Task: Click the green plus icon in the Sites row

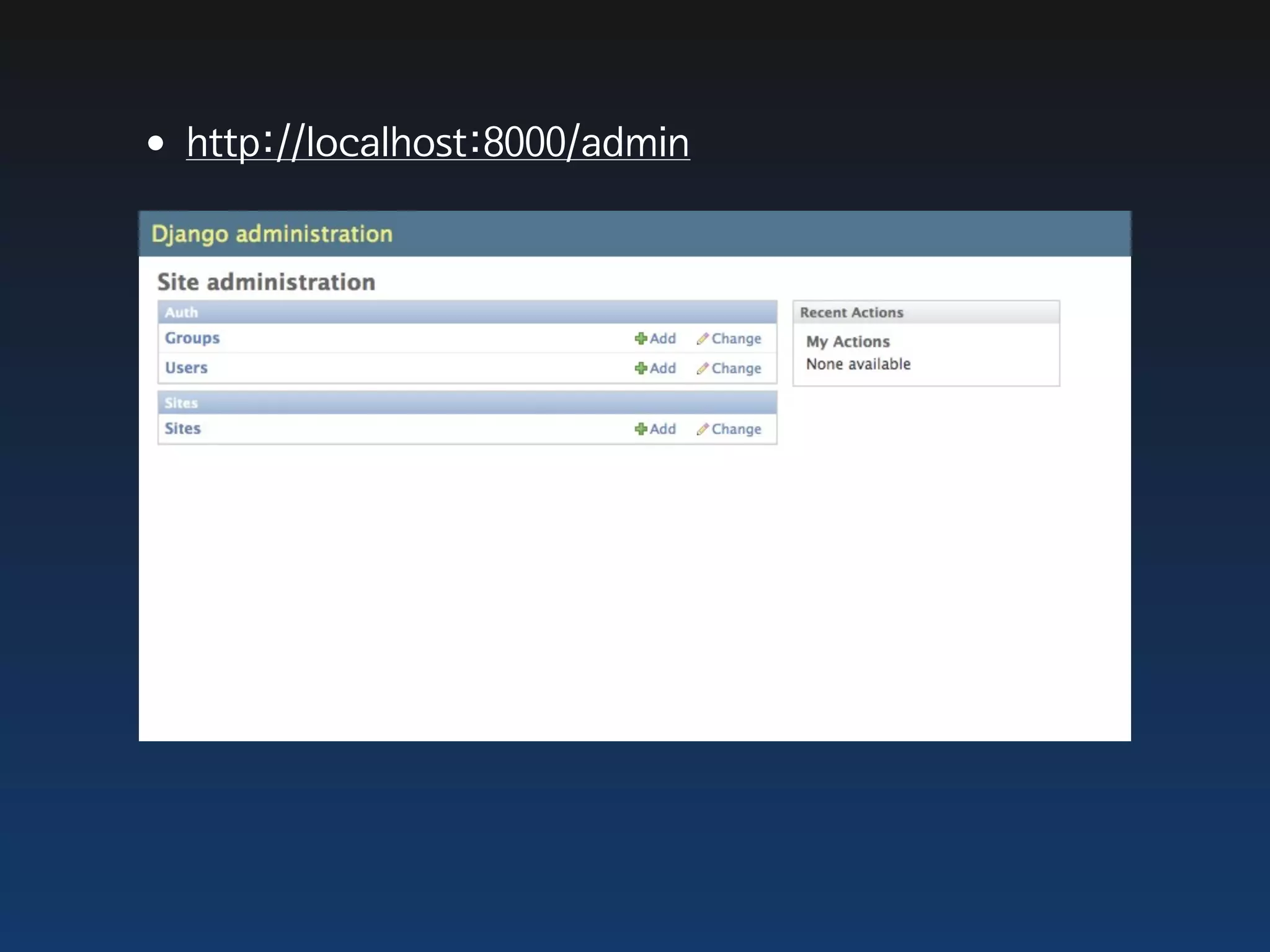Action: tap(641, 429)
